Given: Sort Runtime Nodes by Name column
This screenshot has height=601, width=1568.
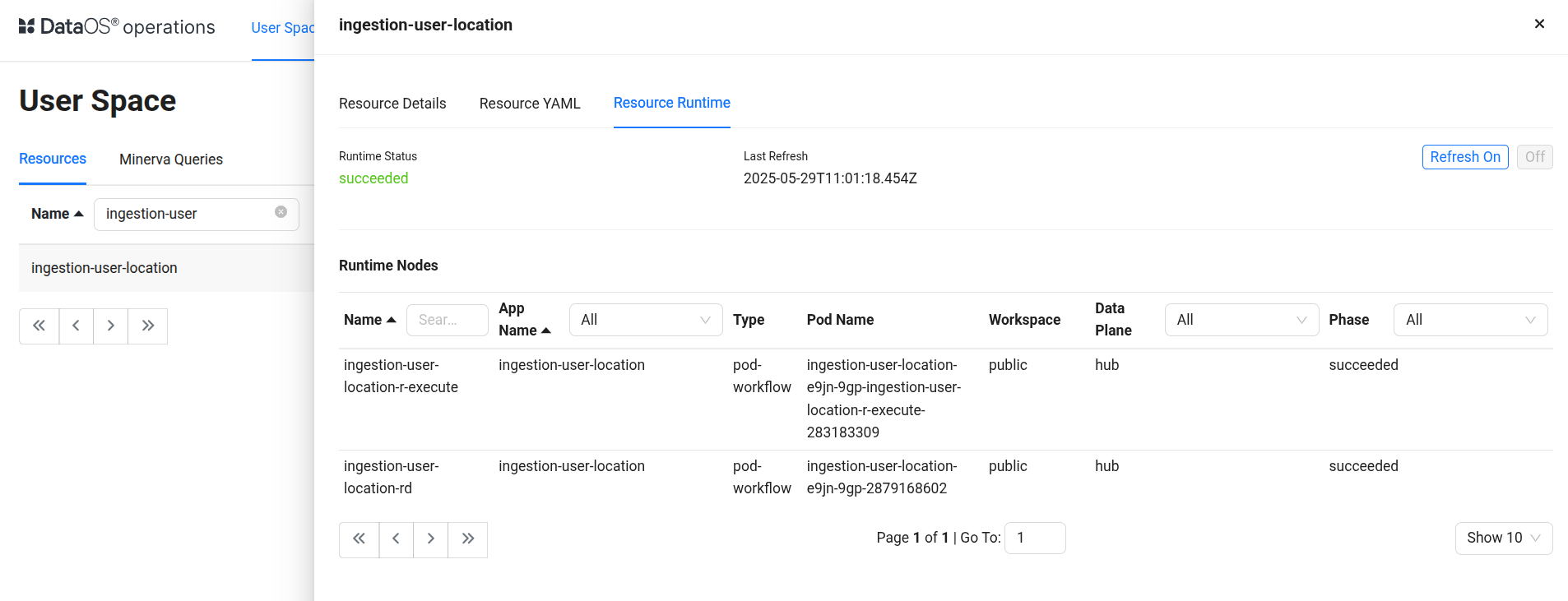Looking at the screenshot, I should pyautogui.click(x=369, y=320).
